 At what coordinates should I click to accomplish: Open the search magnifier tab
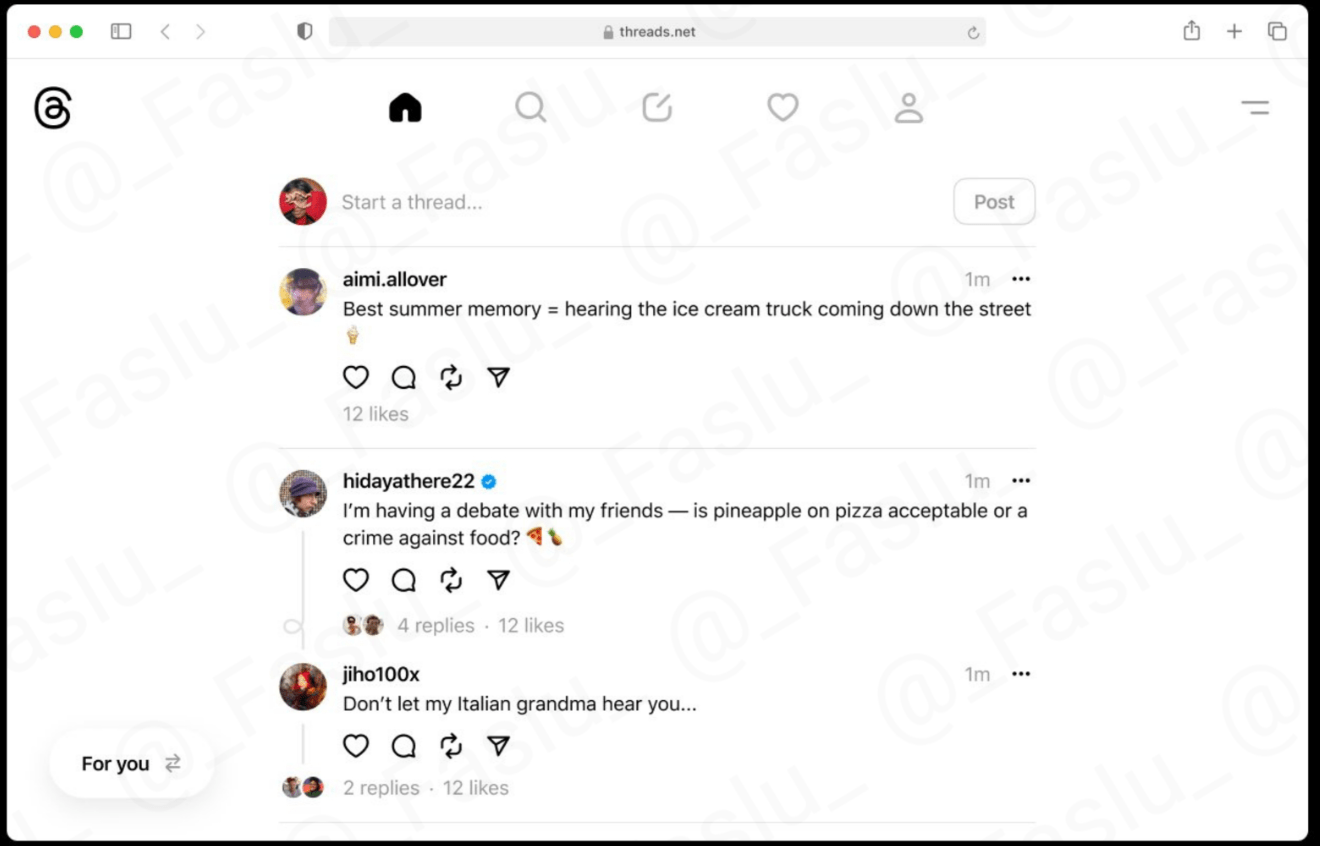[531, 107]
